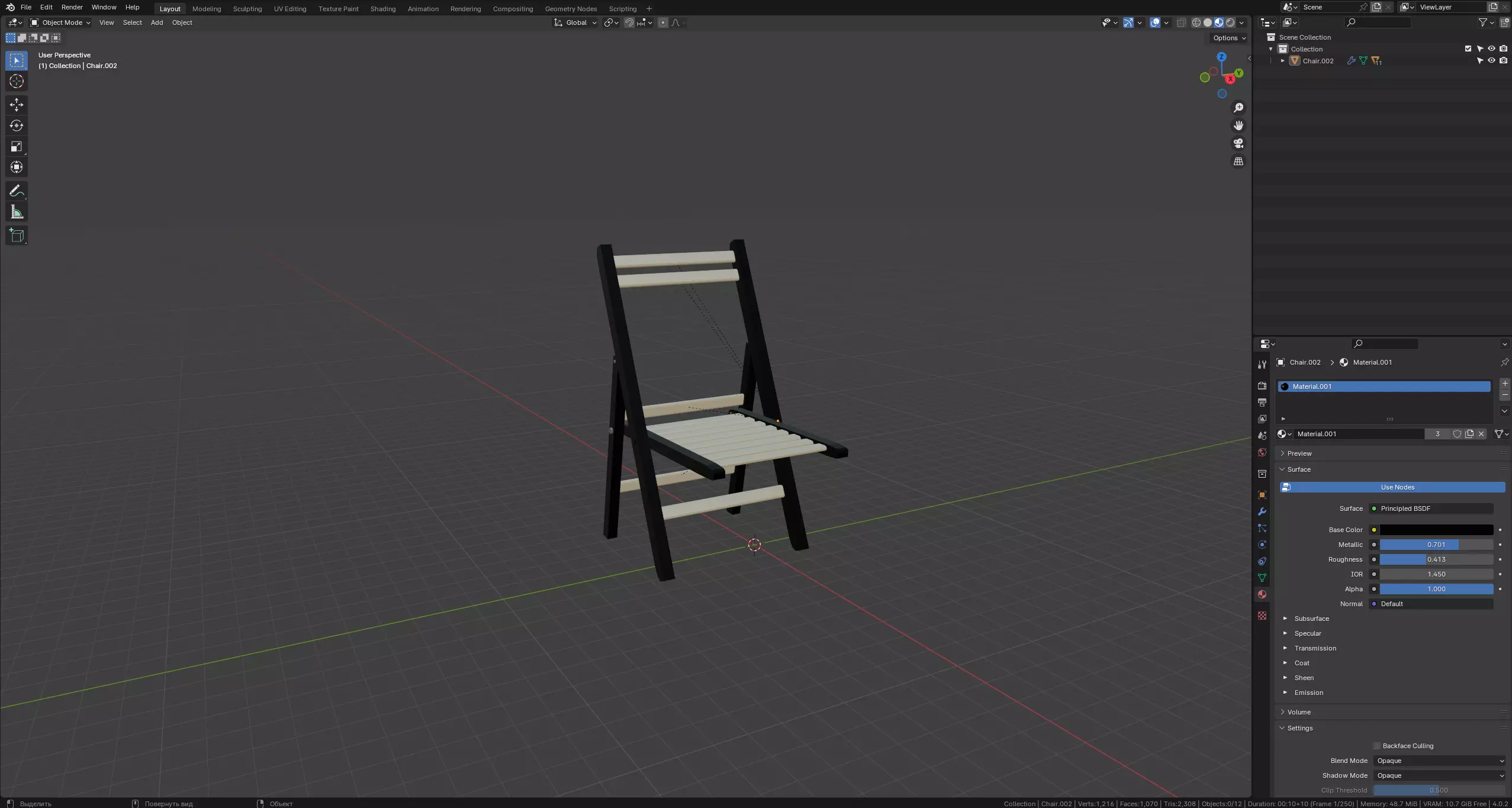The image size is (1512, 808).
Task: Click the Base Color black swatch
Action: point(1436,530)
